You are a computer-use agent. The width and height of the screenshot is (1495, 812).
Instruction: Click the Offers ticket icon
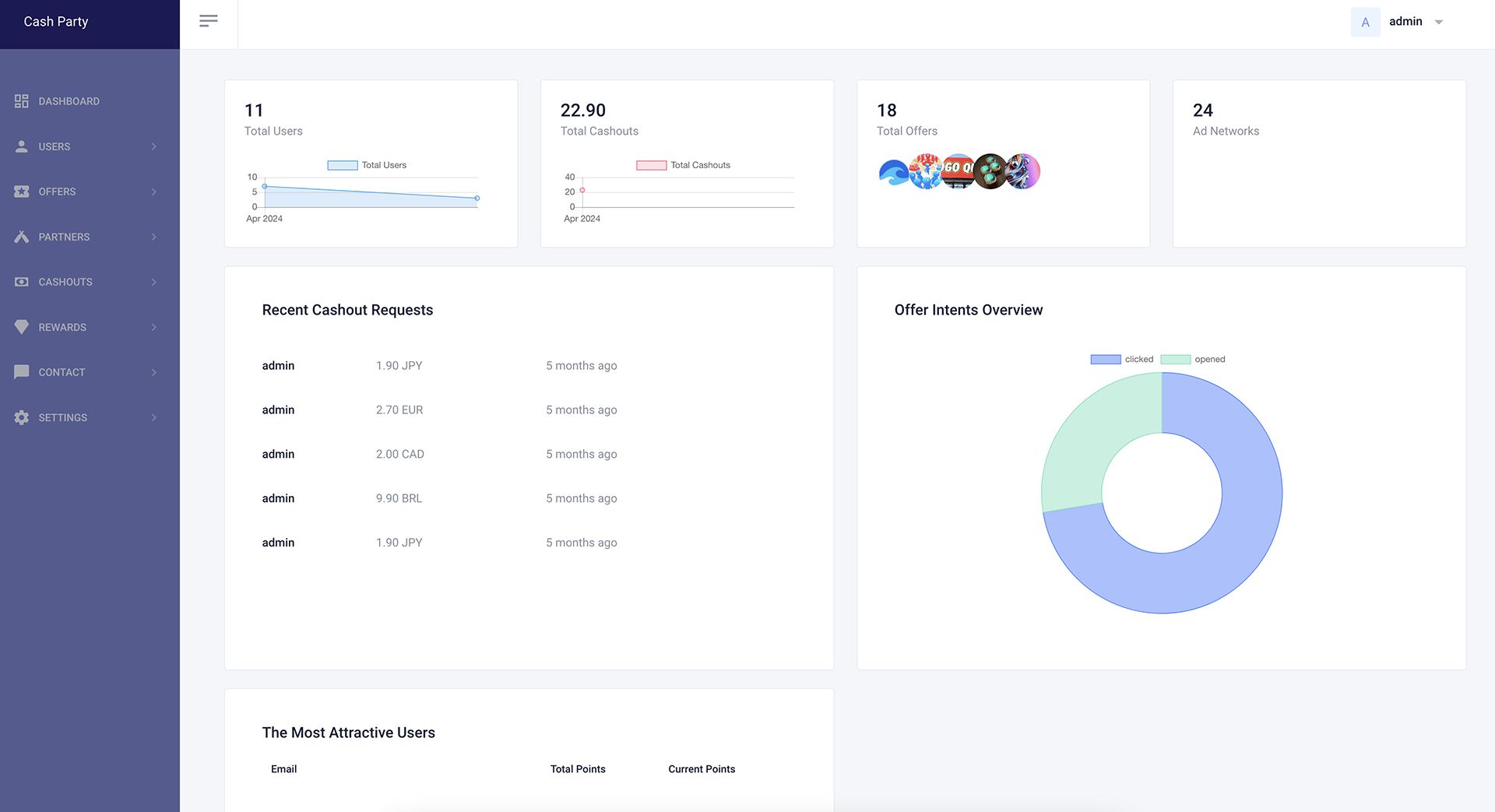[x=22, y=192]
